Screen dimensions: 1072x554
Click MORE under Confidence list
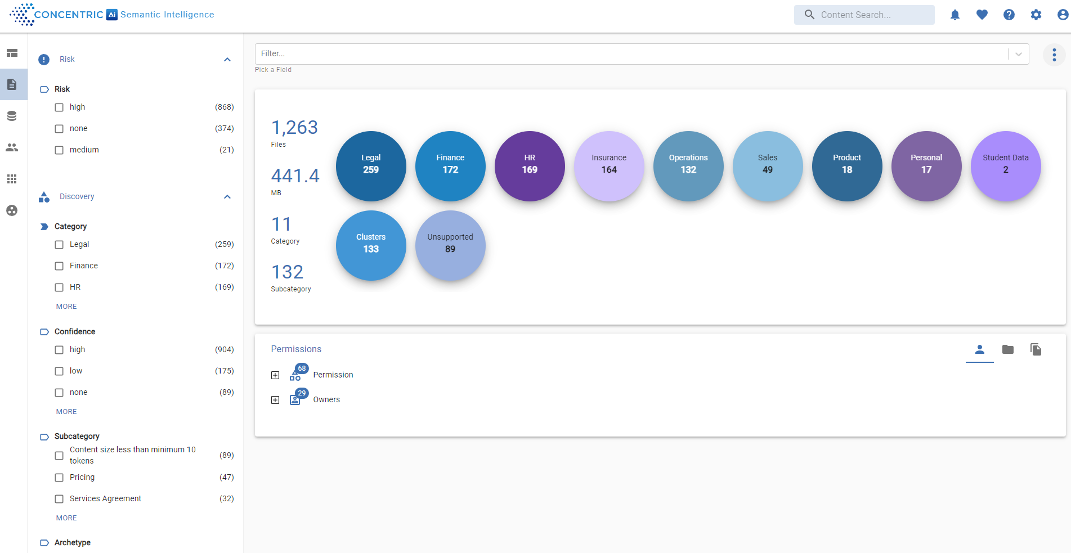tap(66, 411)
